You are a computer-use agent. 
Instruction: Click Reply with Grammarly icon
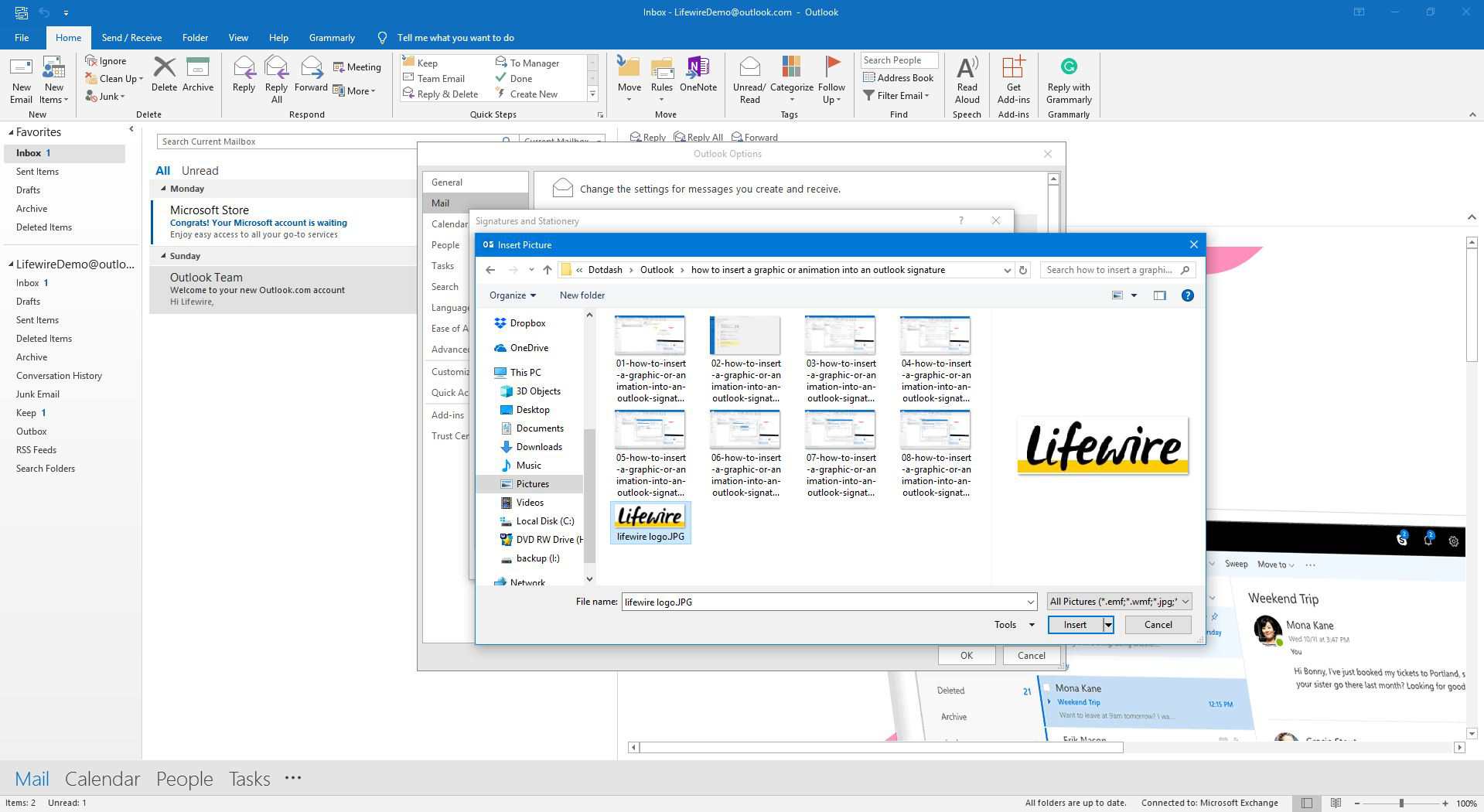click(1069, 80)
